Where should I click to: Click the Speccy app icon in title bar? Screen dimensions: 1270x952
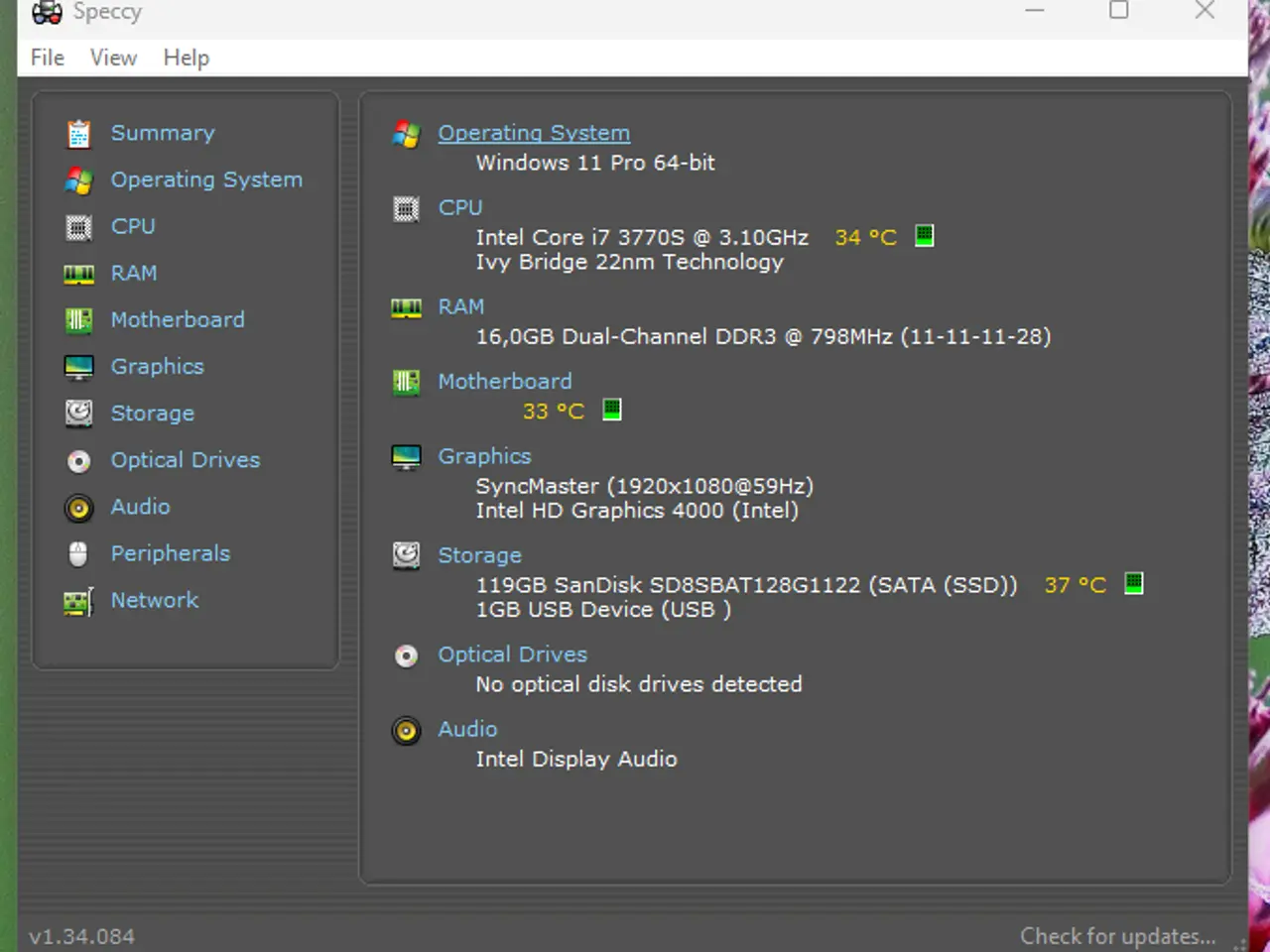pos(47,12)
